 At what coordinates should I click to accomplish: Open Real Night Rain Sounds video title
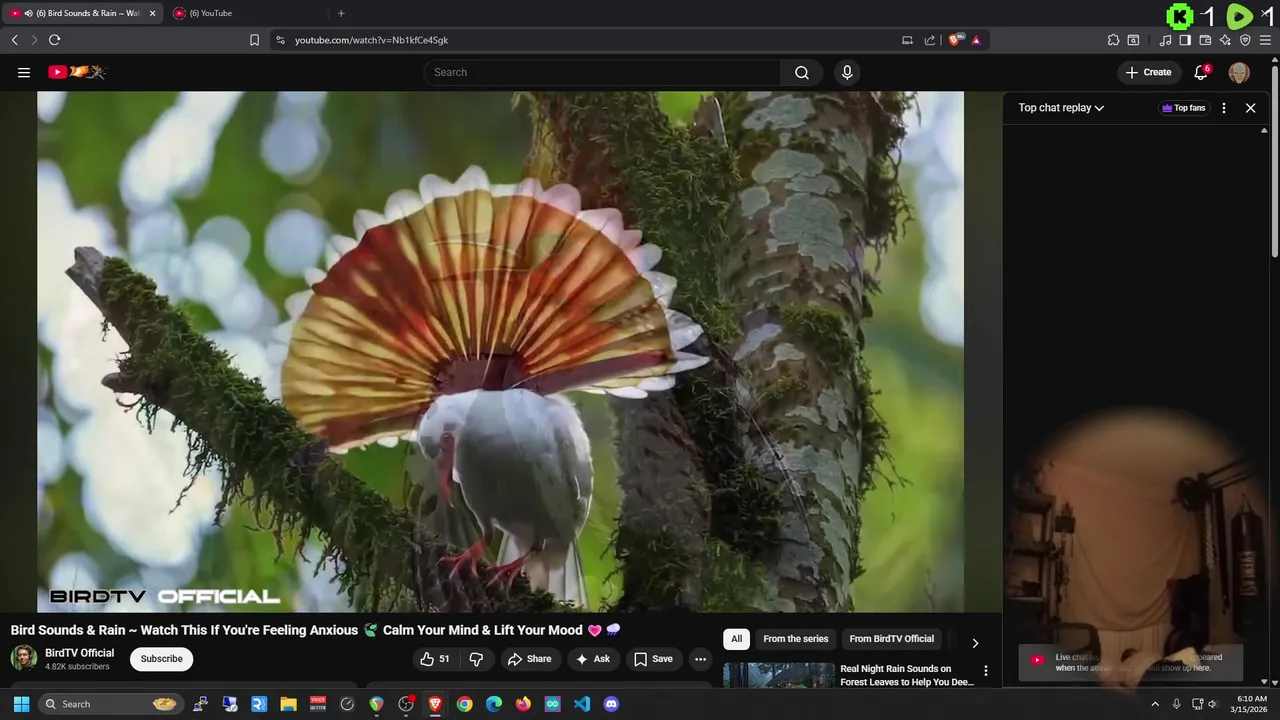pos(907,675)
